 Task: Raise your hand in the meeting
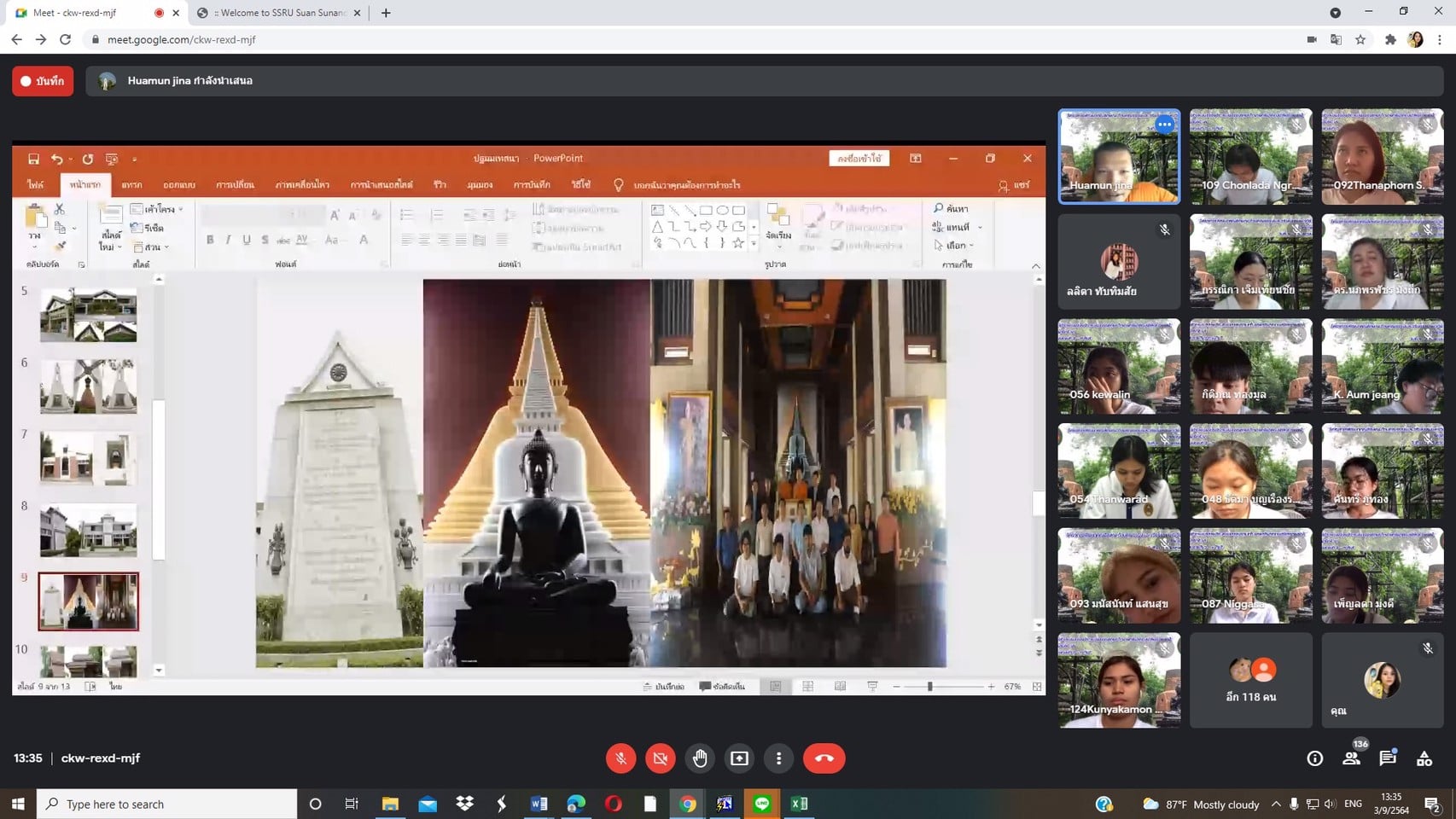tap(700, 758)
